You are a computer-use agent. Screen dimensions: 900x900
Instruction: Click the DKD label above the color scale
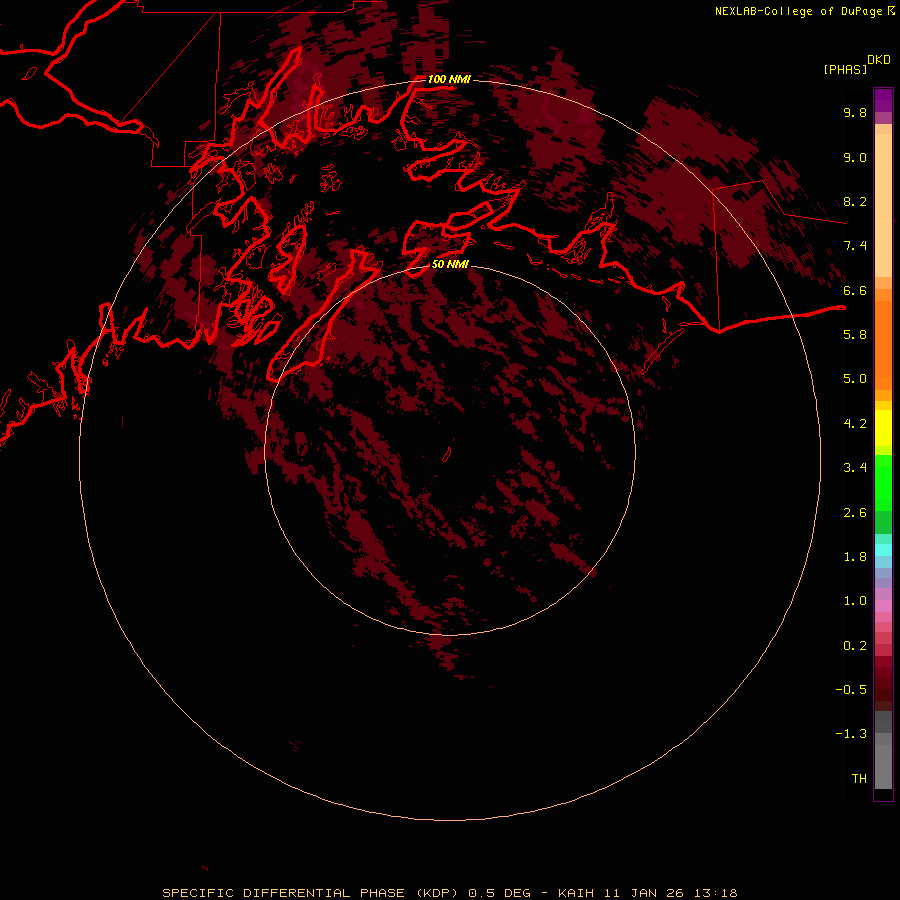click(879, 60)
